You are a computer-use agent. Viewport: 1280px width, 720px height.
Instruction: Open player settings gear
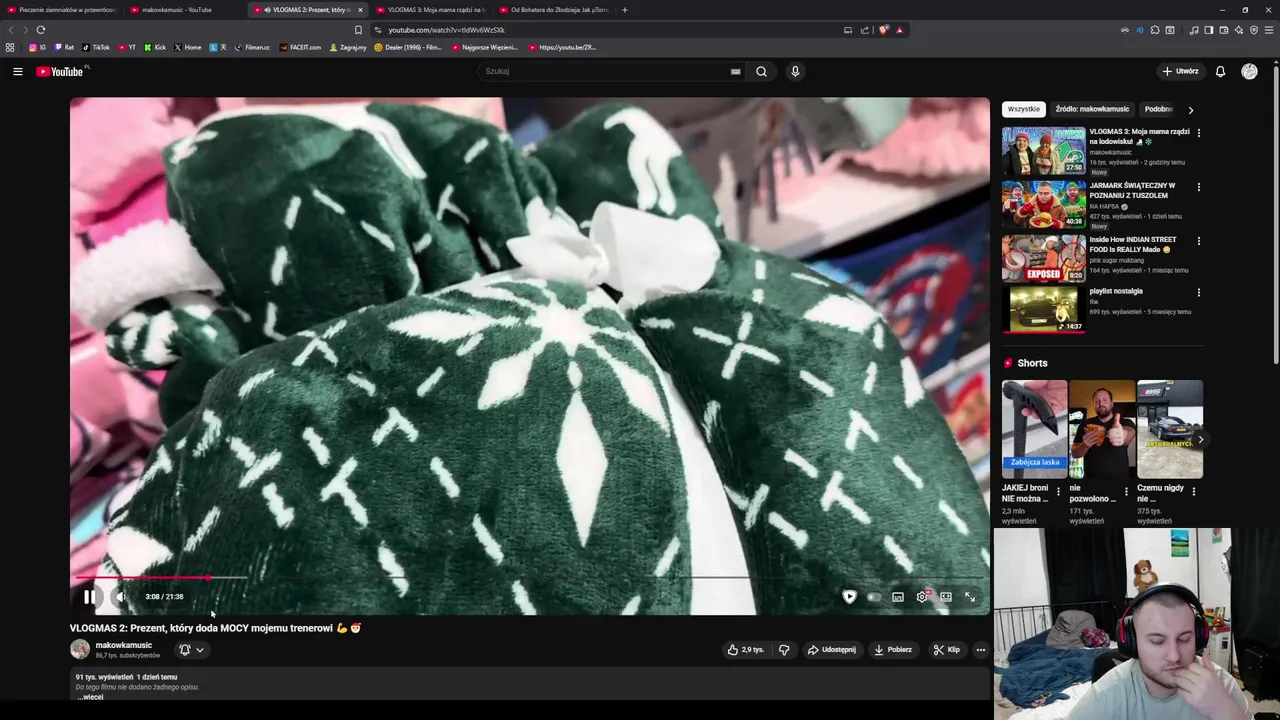tap(922, 597)
